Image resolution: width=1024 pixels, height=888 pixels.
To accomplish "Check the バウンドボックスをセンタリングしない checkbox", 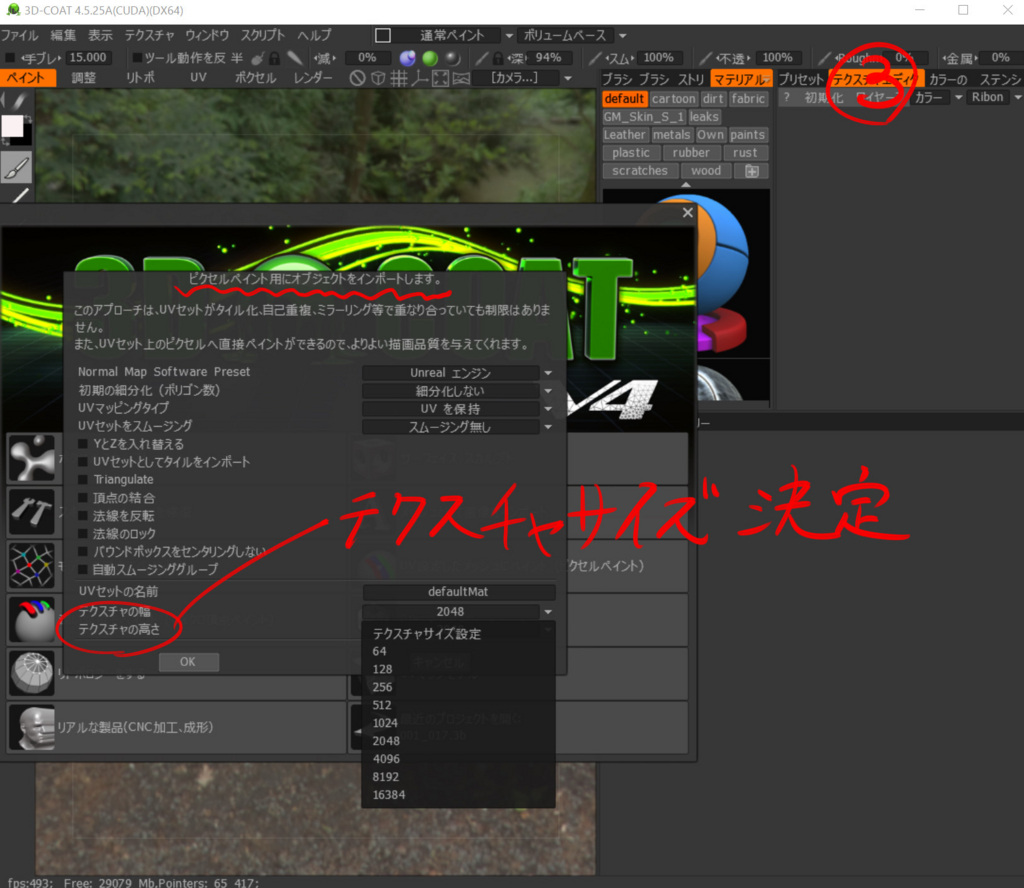I will click(x=83, y=552).
